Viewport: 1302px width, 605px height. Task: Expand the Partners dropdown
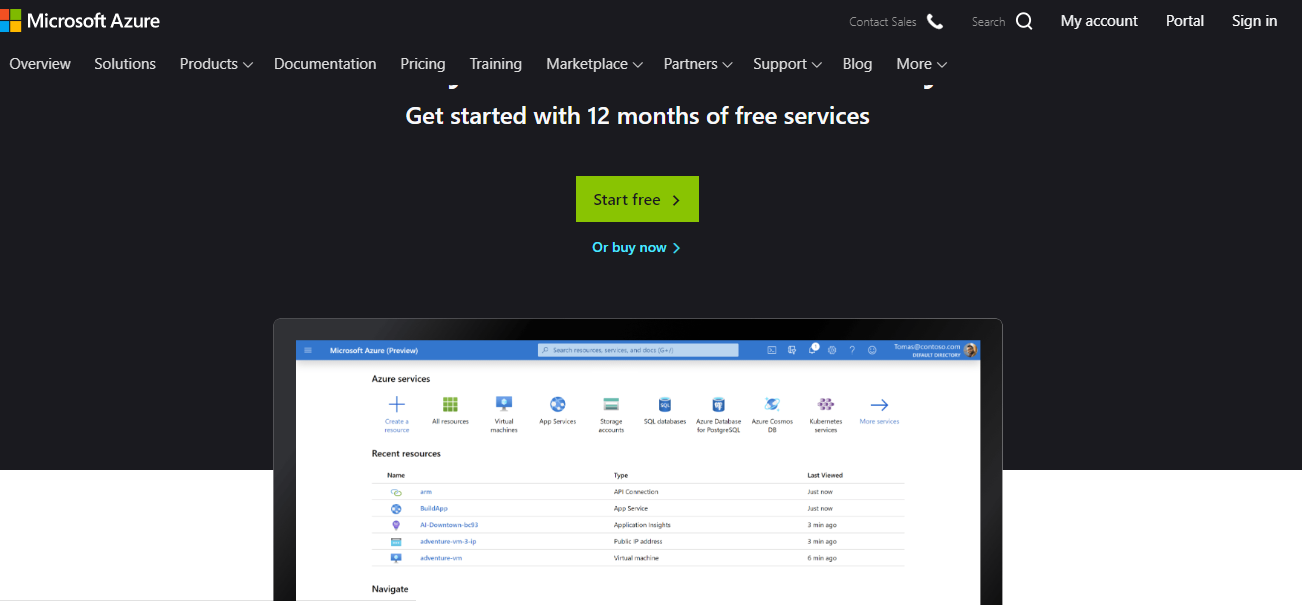click(698, 64)
